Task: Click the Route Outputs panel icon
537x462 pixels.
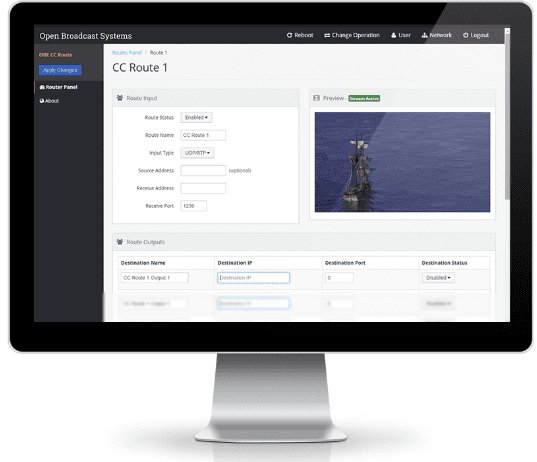Action: (x=120, y=242)
